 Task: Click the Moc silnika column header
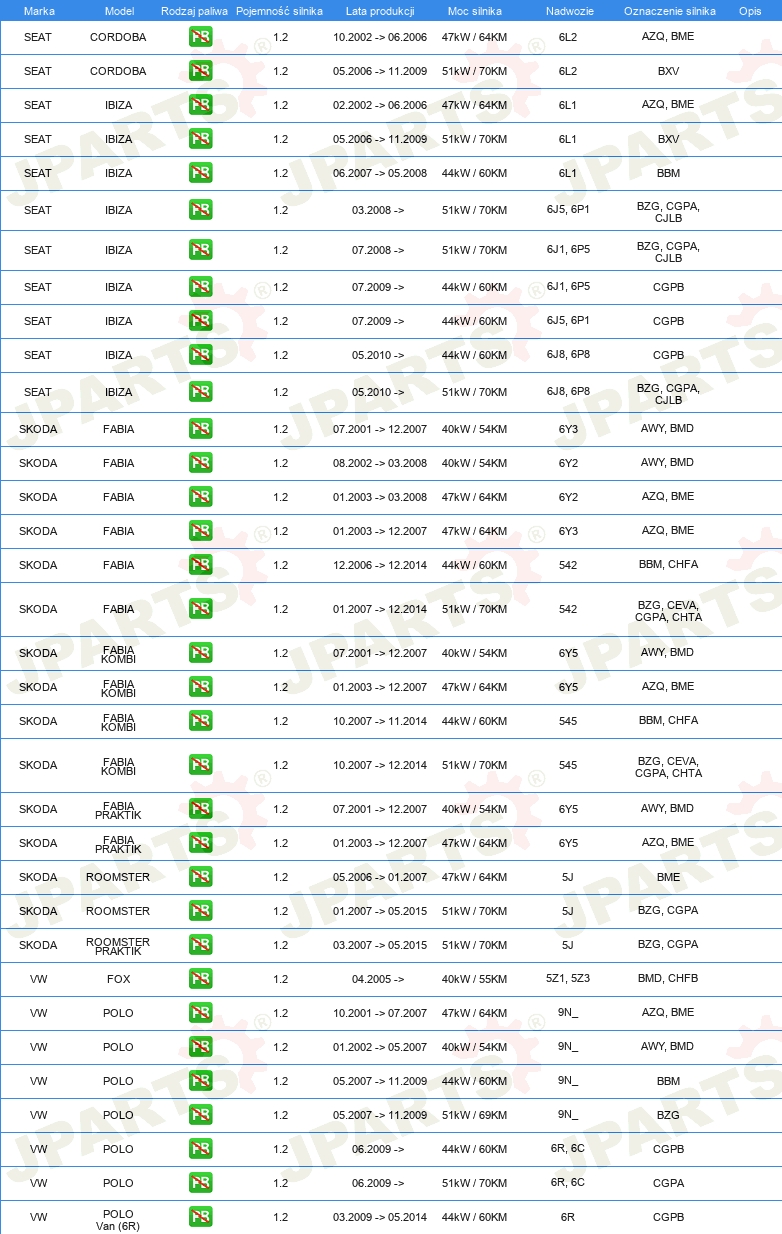475,11
